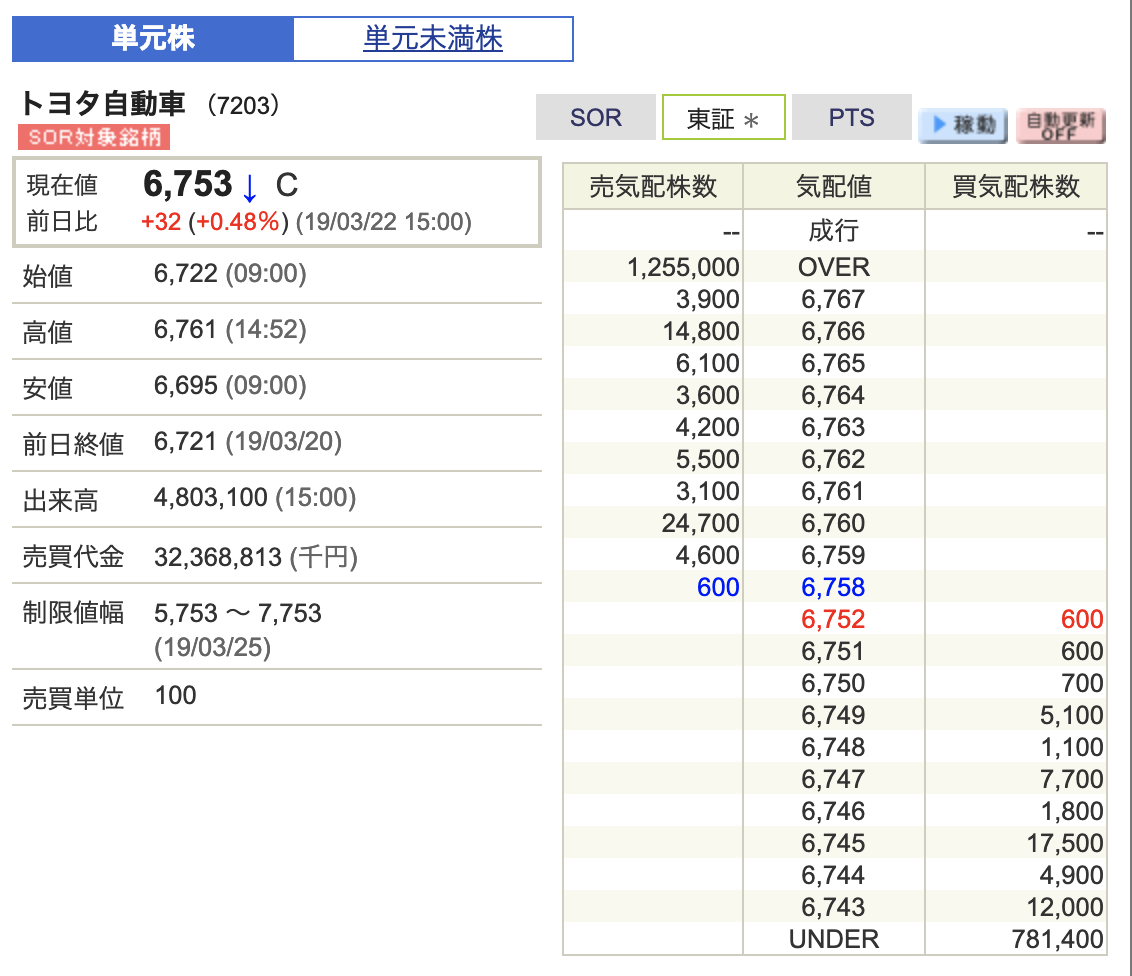The width and height of the screenshot is (1132, 976).
Task: Toggle the 自動更新 OFF button
Action: click(x=1061, y=125)
